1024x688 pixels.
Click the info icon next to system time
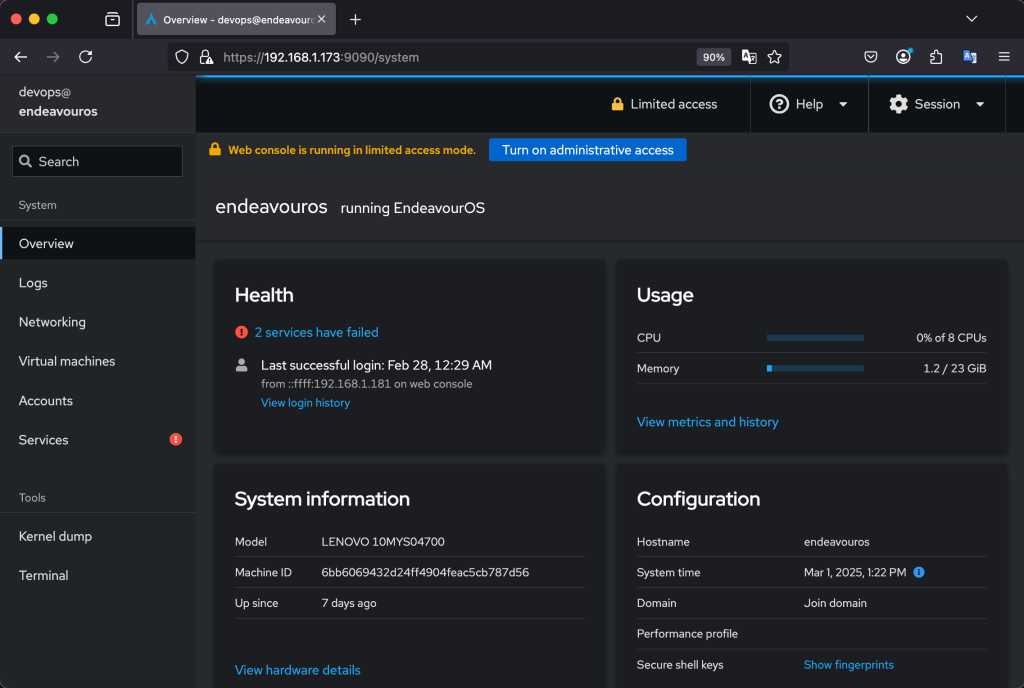tap(919, 572)
